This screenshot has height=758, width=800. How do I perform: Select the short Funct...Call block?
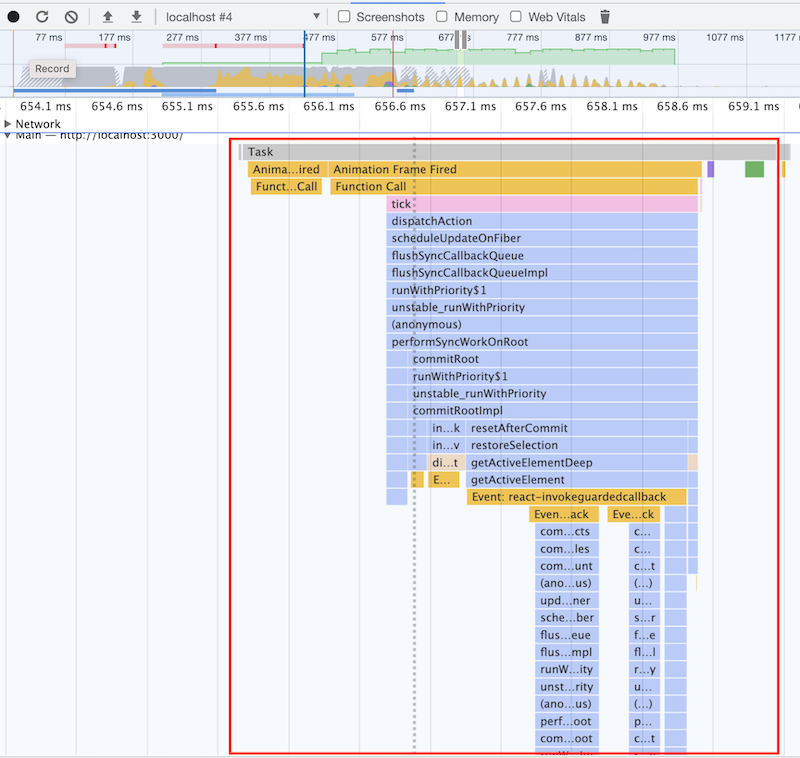click(286, 187)
